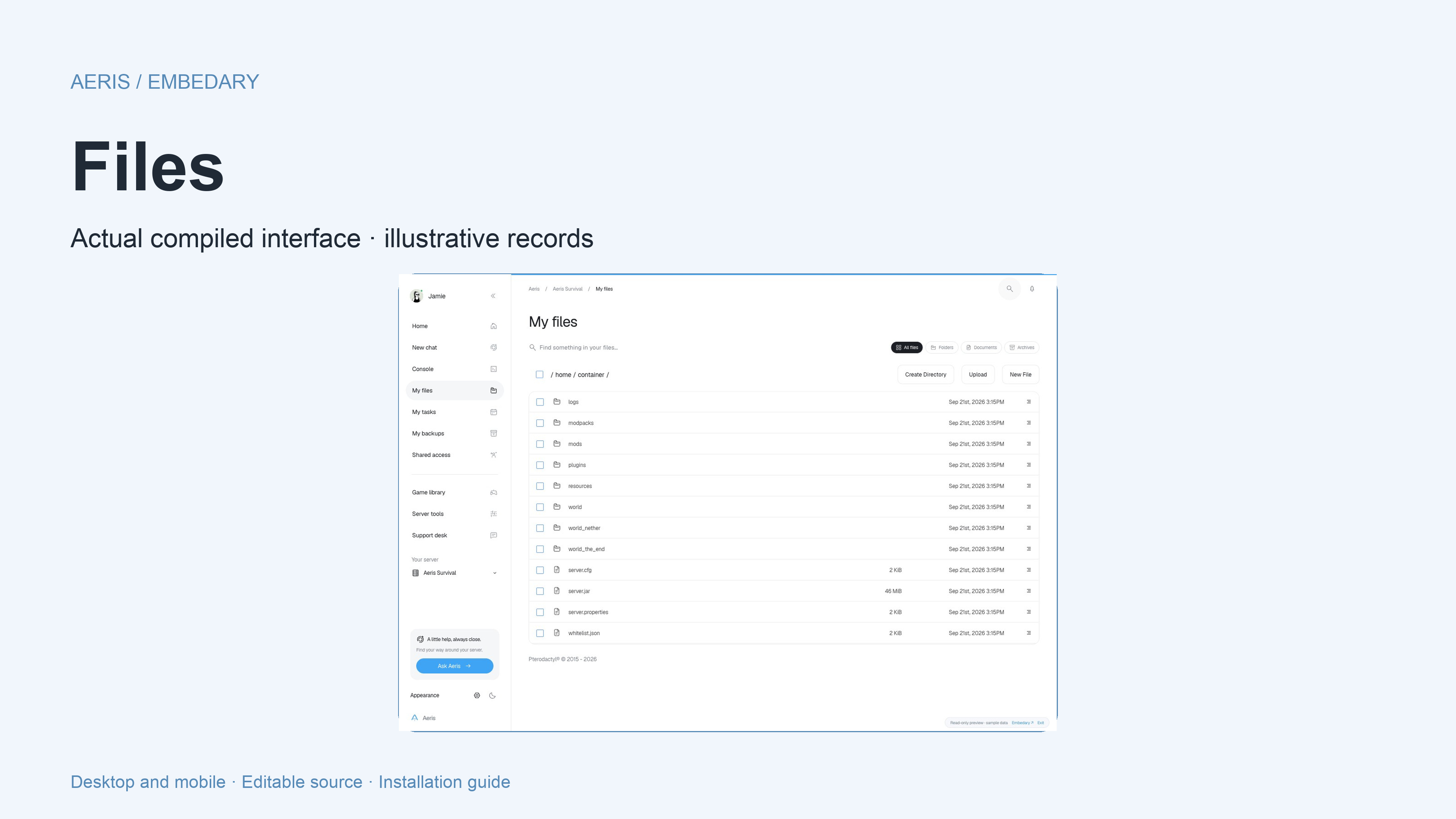Click the Upload button
This screenshot has height=819, width=1456.
click(x=978, y=375)
